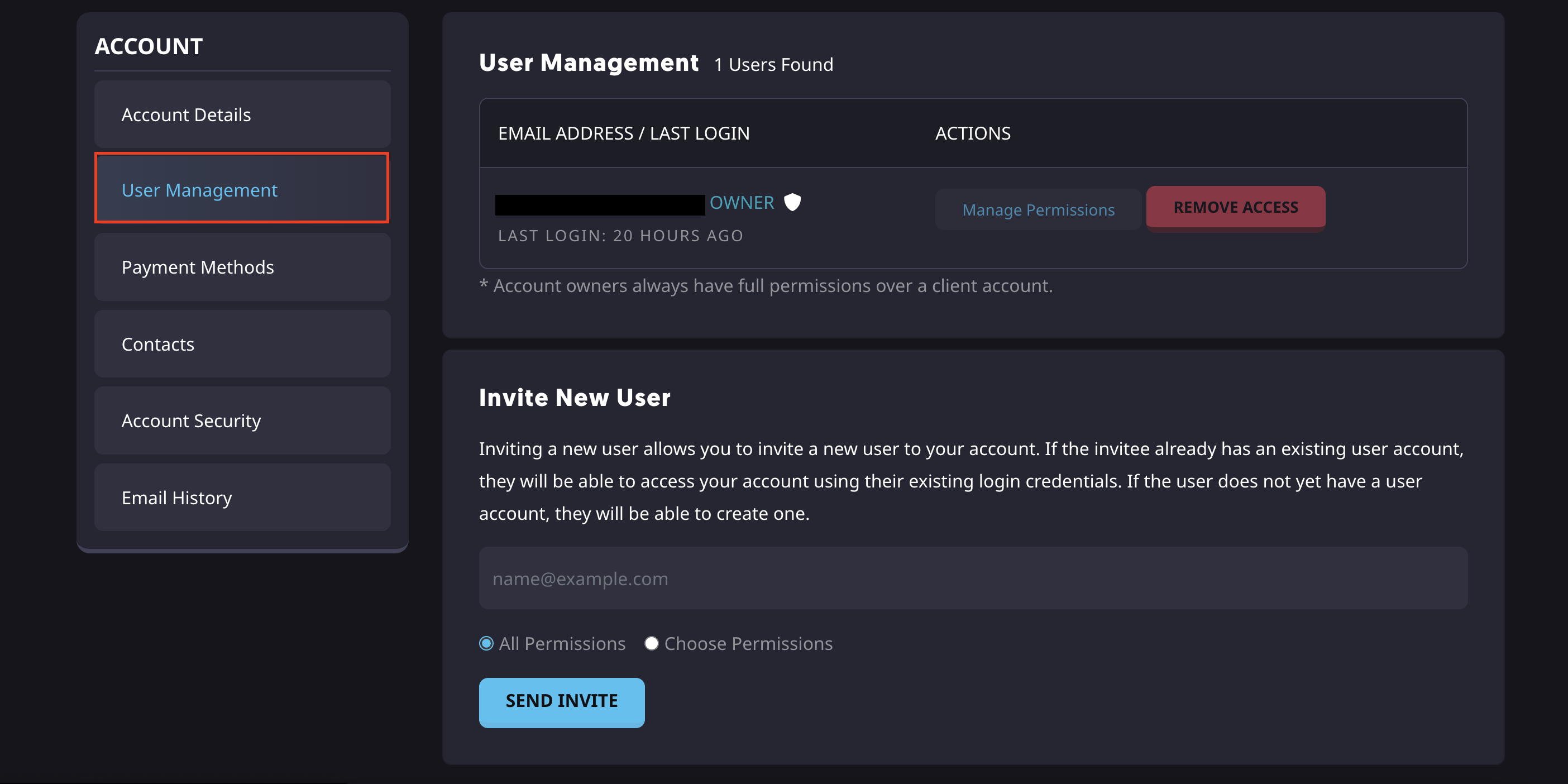
Task: Go to User Management menu item
Action: coord(242,189)
